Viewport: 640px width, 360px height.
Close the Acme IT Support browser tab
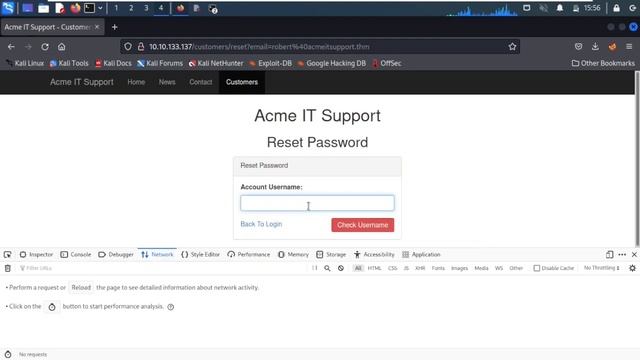[97, 27]
